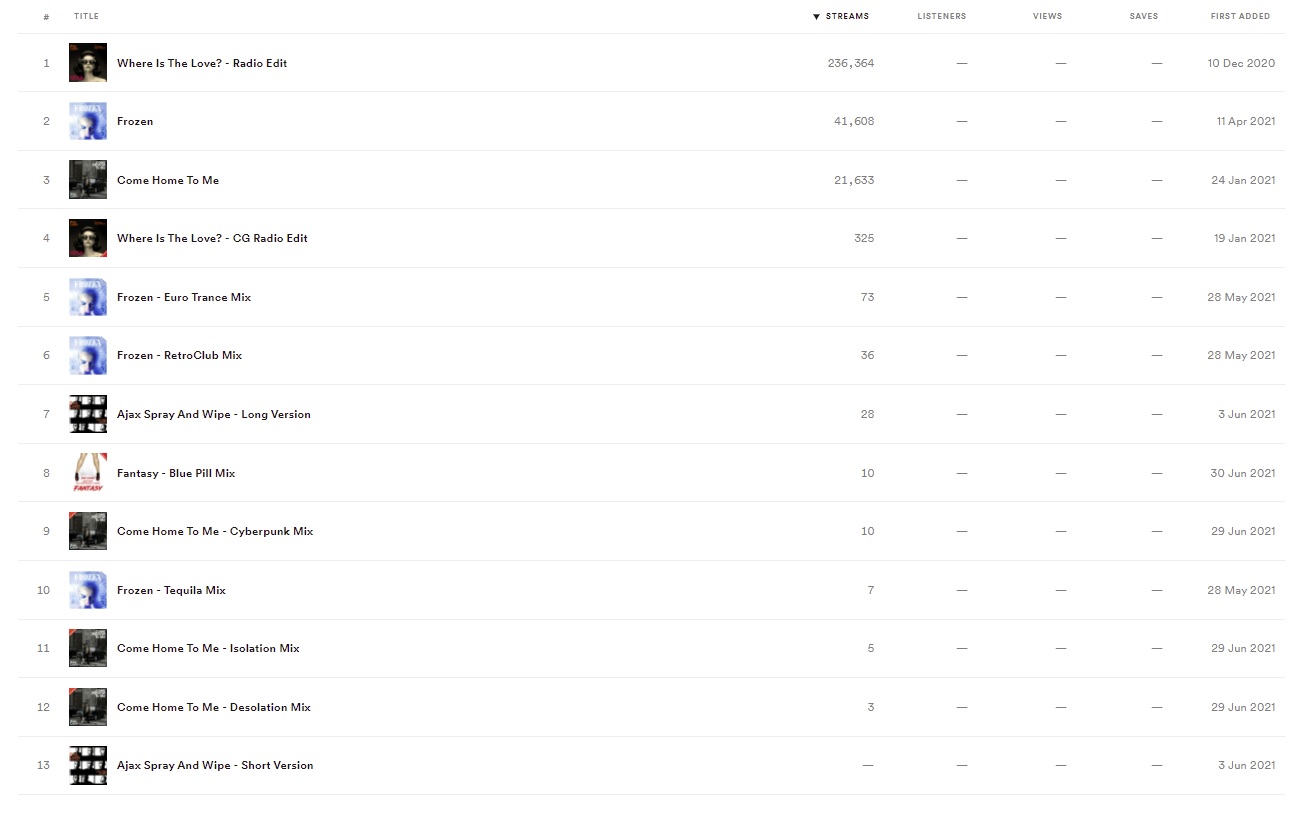Open Come Home To Me - Desolation Mix
The image size is (1312, 818).
coord(214,707)
